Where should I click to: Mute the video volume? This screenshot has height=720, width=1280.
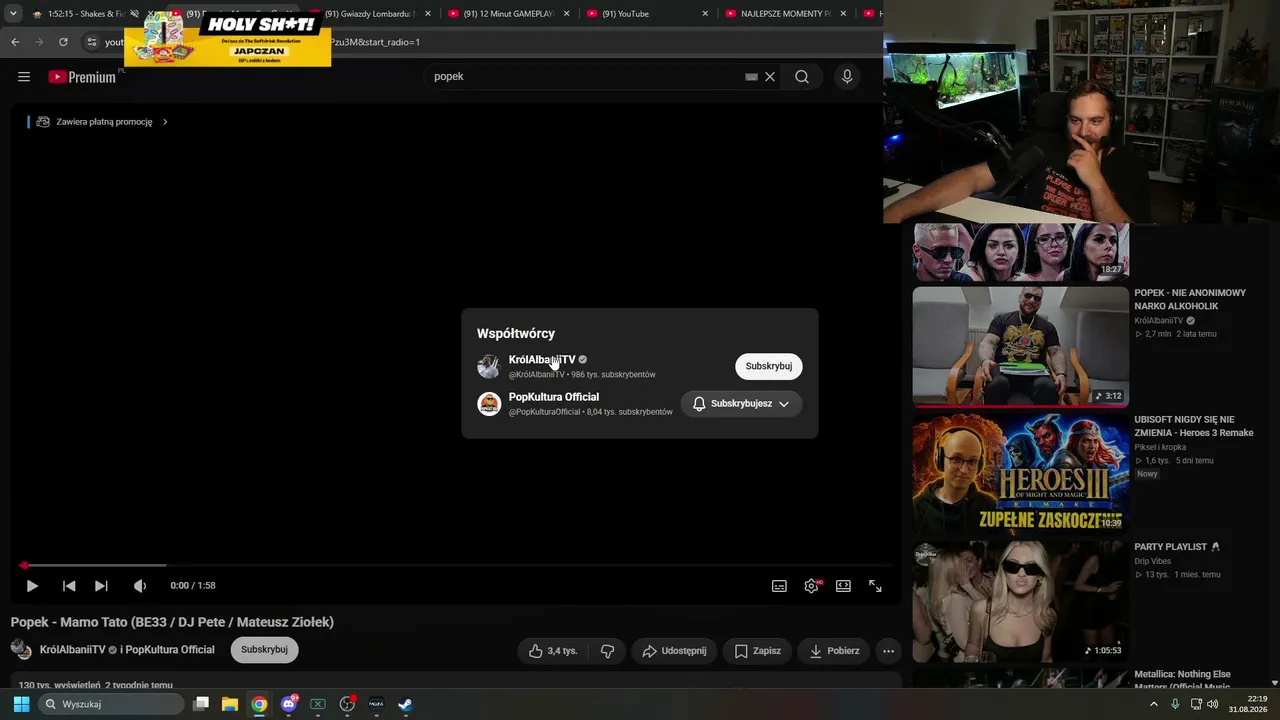(x=140, y=586)
